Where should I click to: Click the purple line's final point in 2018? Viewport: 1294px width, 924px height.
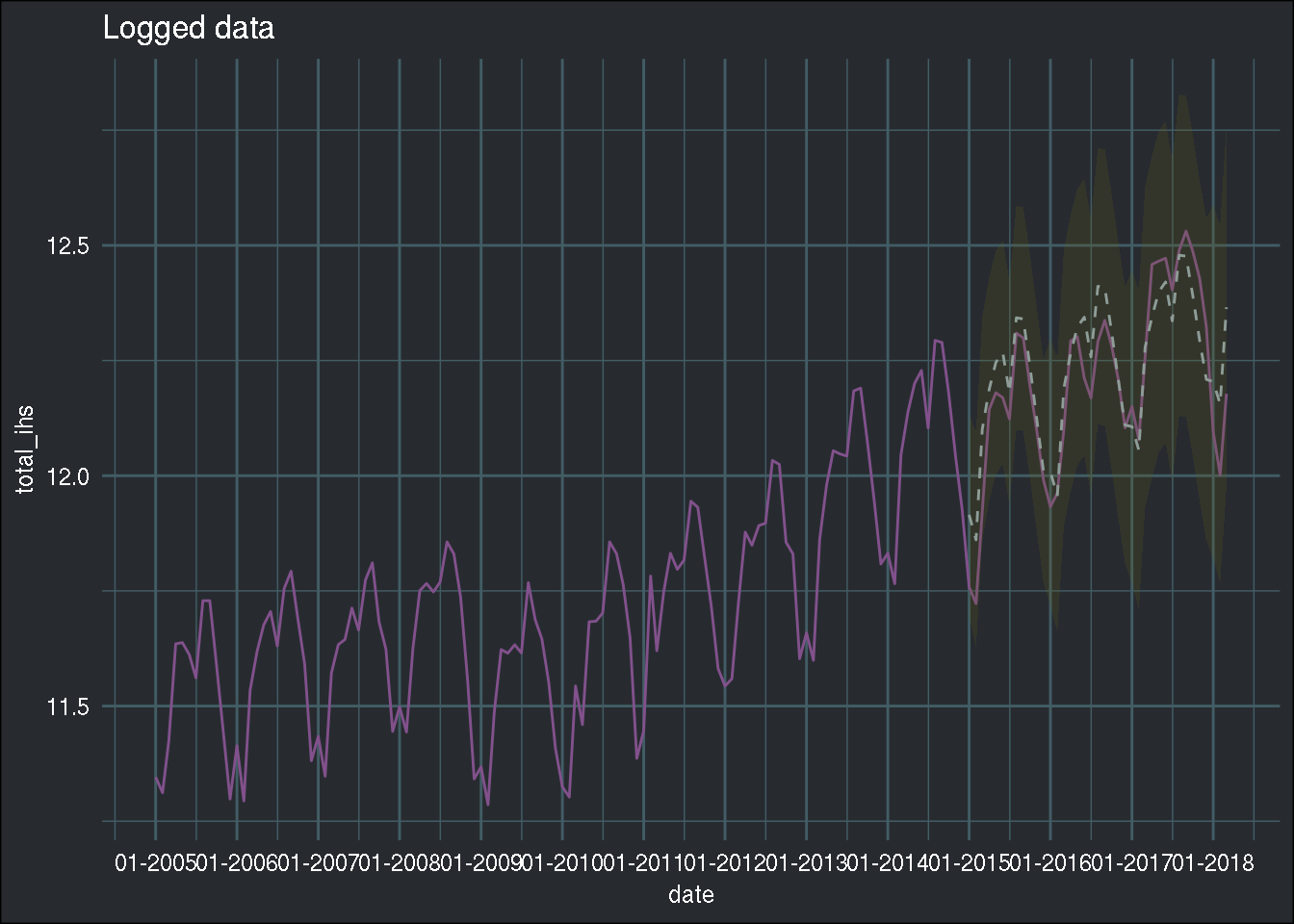click(x=1227, y=394)
